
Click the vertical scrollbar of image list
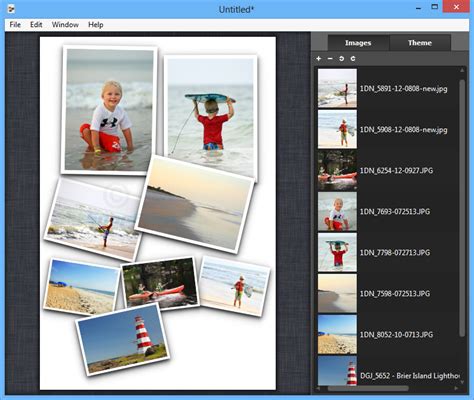462,208
